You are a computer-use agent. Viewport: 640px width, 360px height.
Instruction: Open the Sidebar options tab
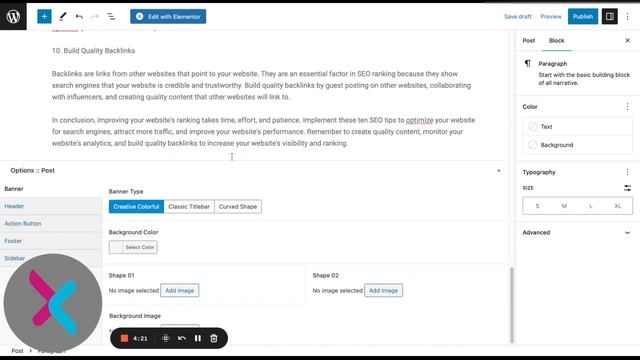(51, 258)
